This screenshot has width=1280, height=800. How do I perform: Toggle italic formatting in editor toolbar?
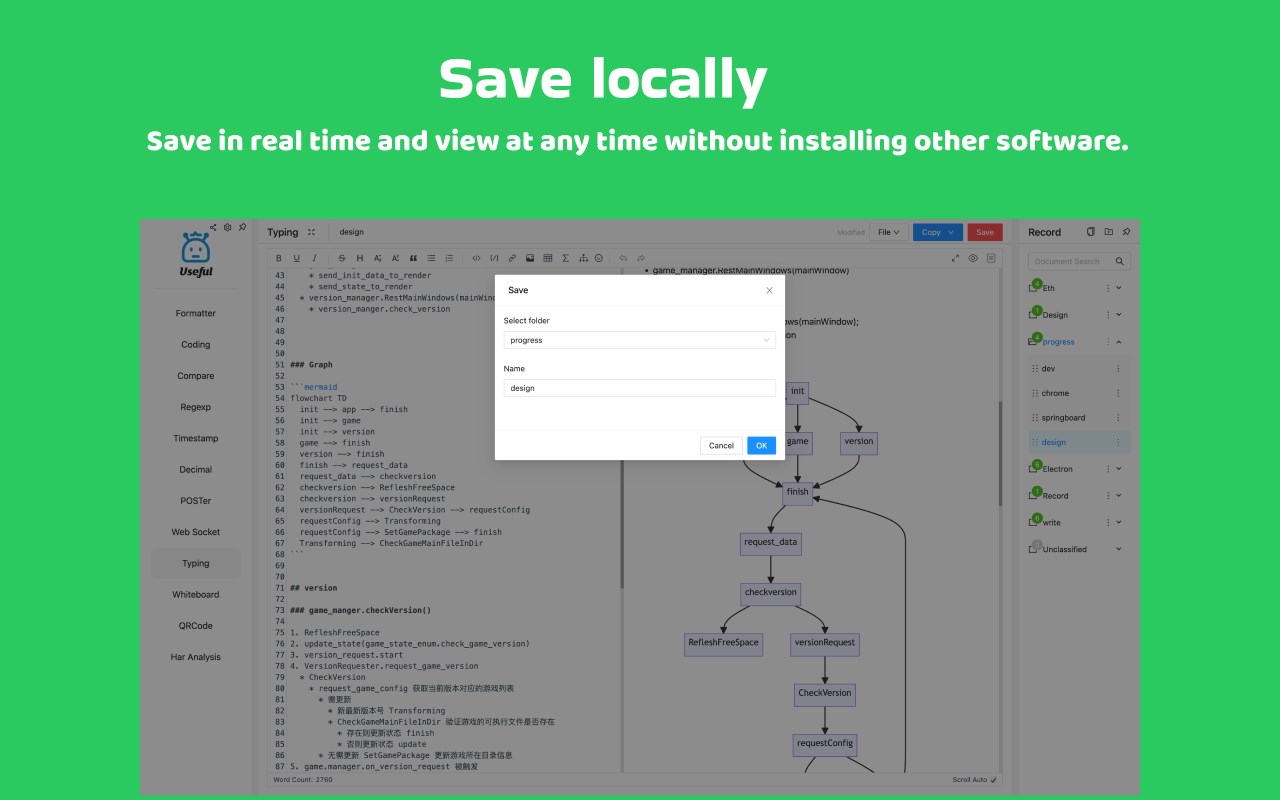pyautogui.click(x=314, y=258)
